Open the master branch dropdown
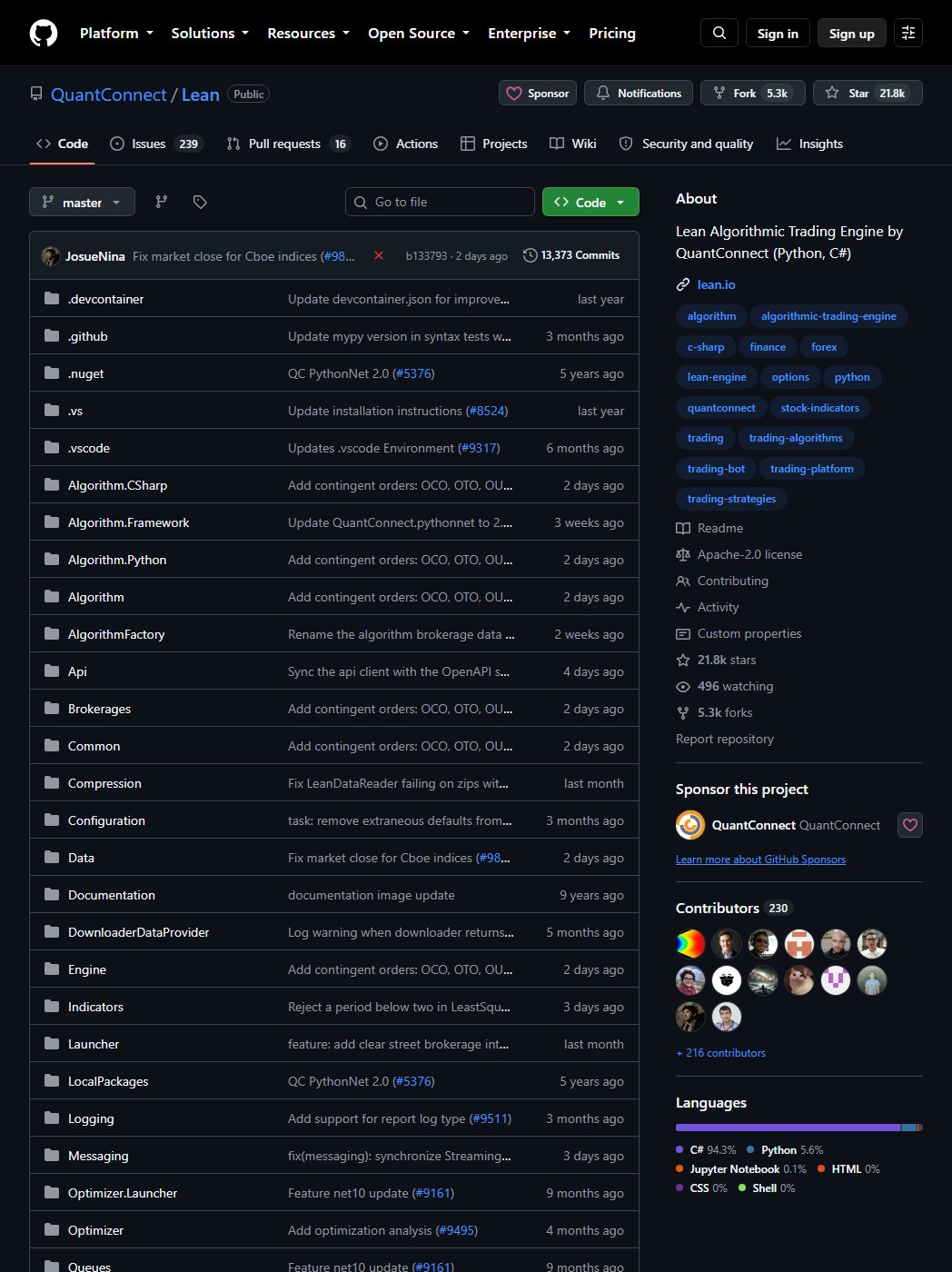This screenshot has width=952, height=1272. point(82,202)
